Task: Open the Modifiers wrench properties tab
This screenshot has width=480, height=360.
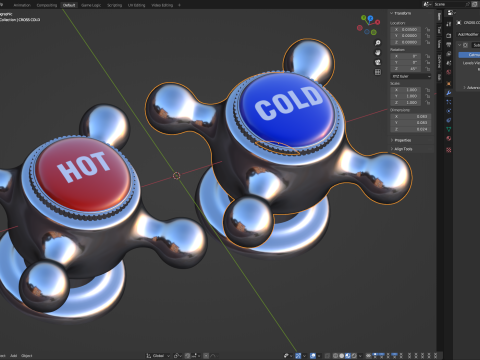Action: click(x=449, y=93)
